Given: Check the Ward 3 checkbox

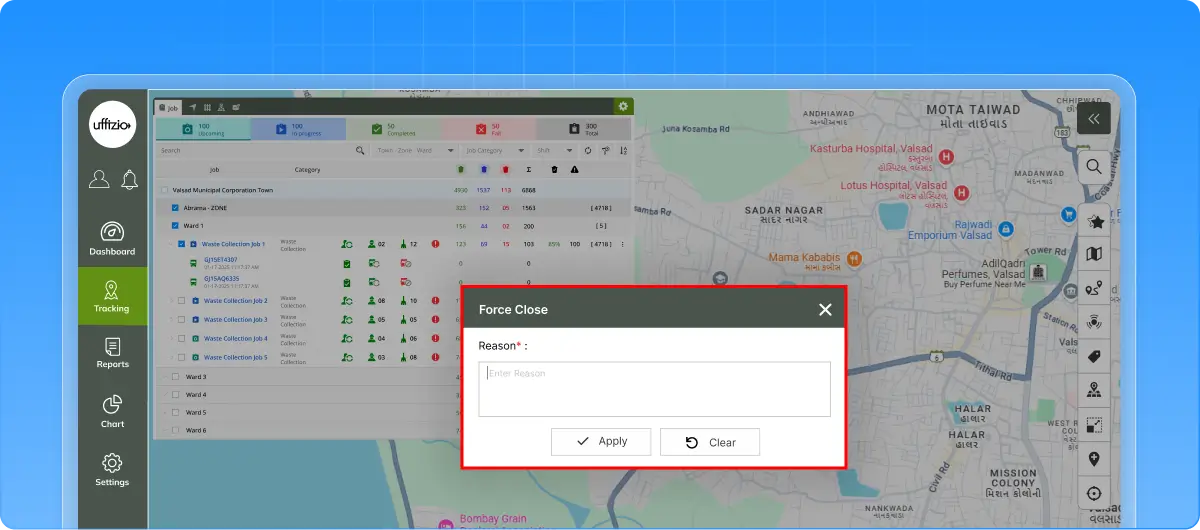Looking at the screenshot, I should click(175, 377).
